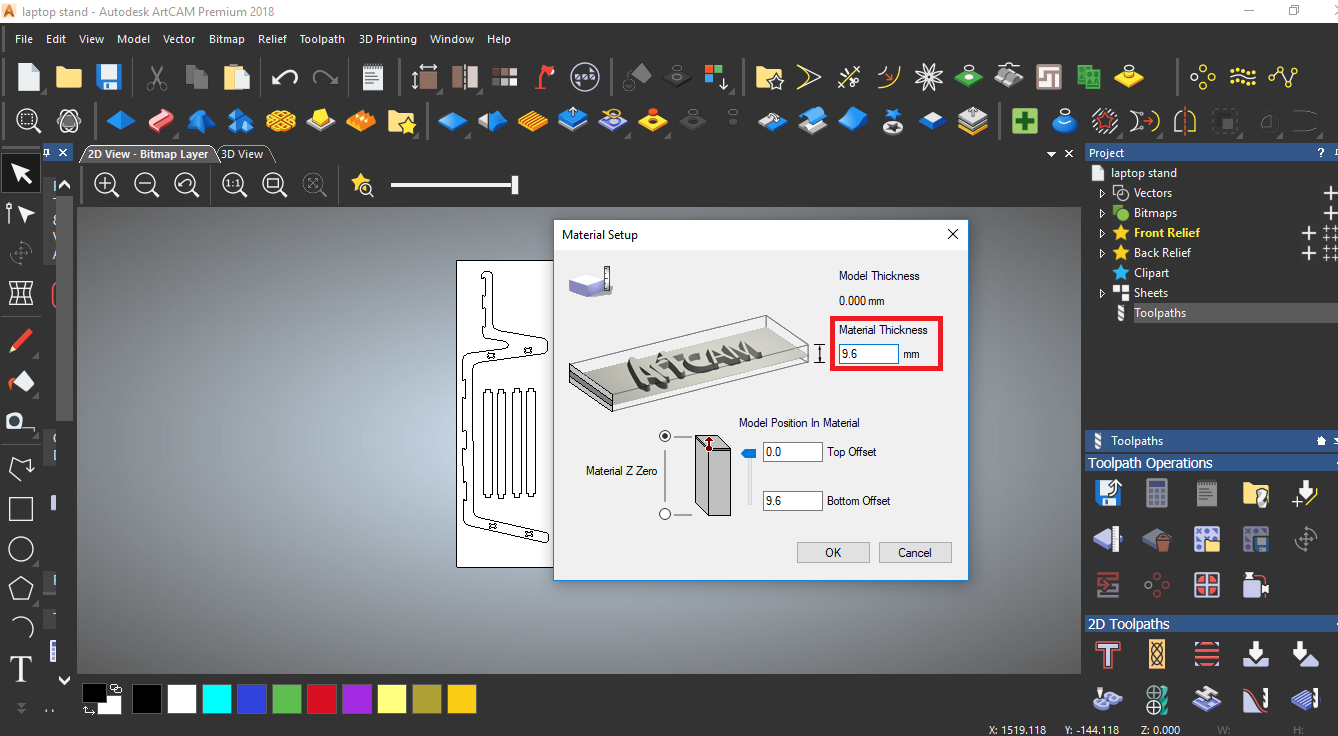Click the Material Thickness input field
The width and height of the screenshot is (1338, 736).
[x=869, y=354]
